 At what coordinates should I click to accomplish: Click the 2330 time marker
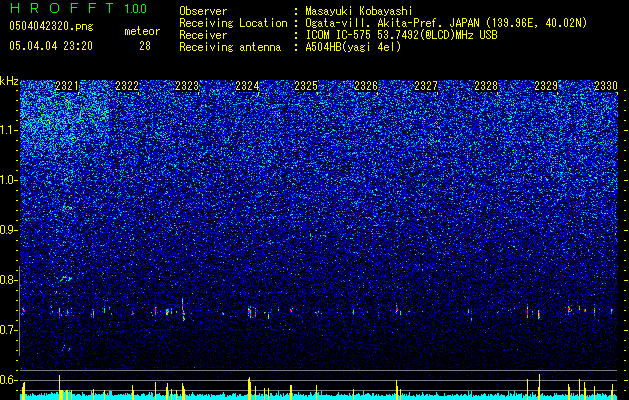coord(606,86)
